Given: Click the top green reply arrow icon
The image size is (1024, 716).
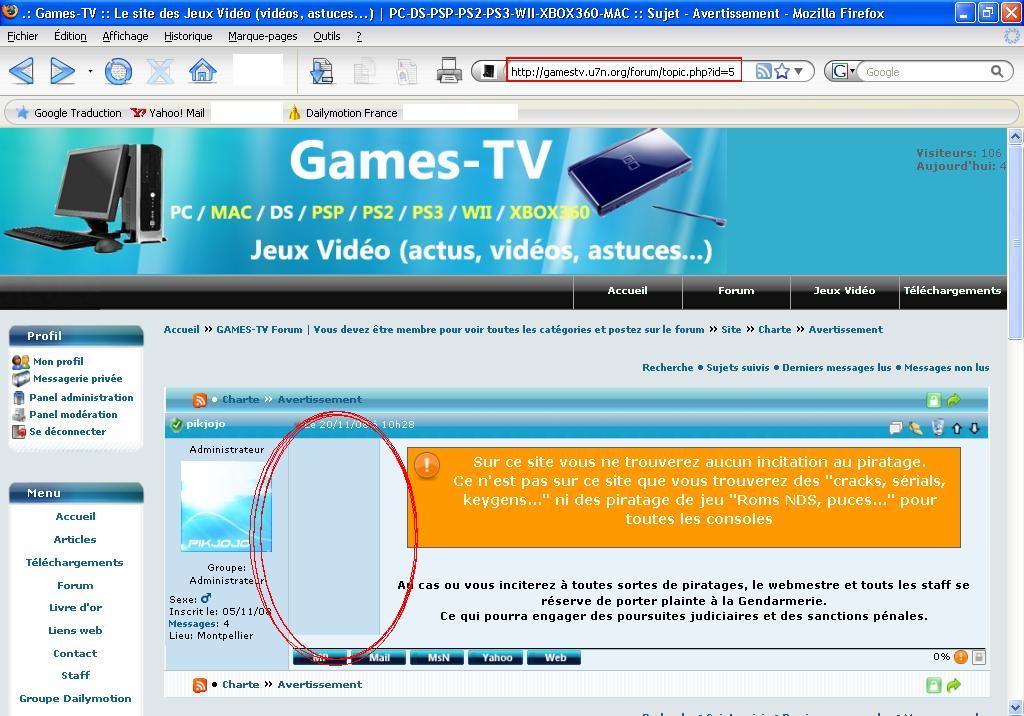Looking at the screenshot, I should (x=954, y=400).
